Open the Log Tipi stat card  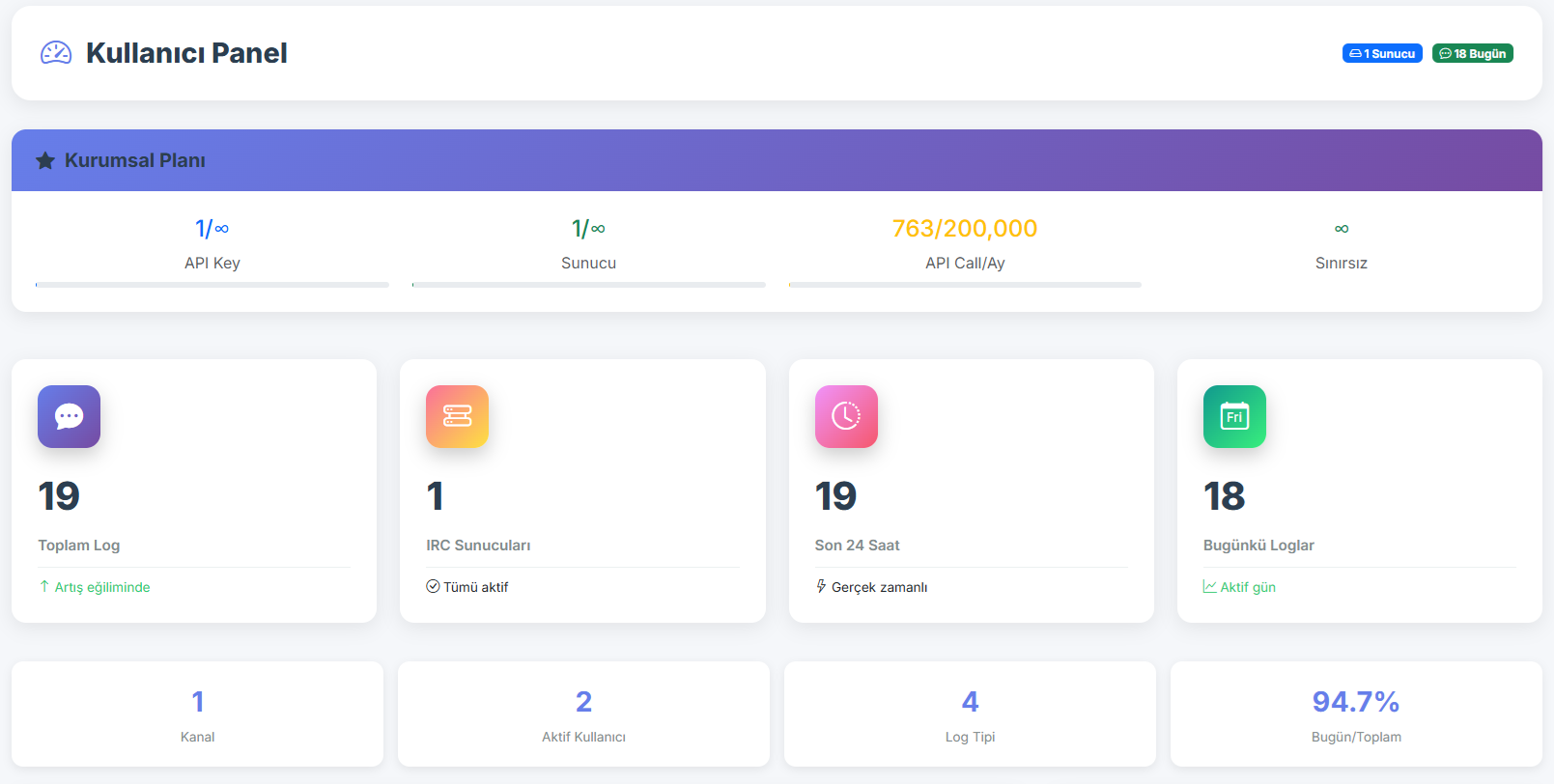pos(970,714)
